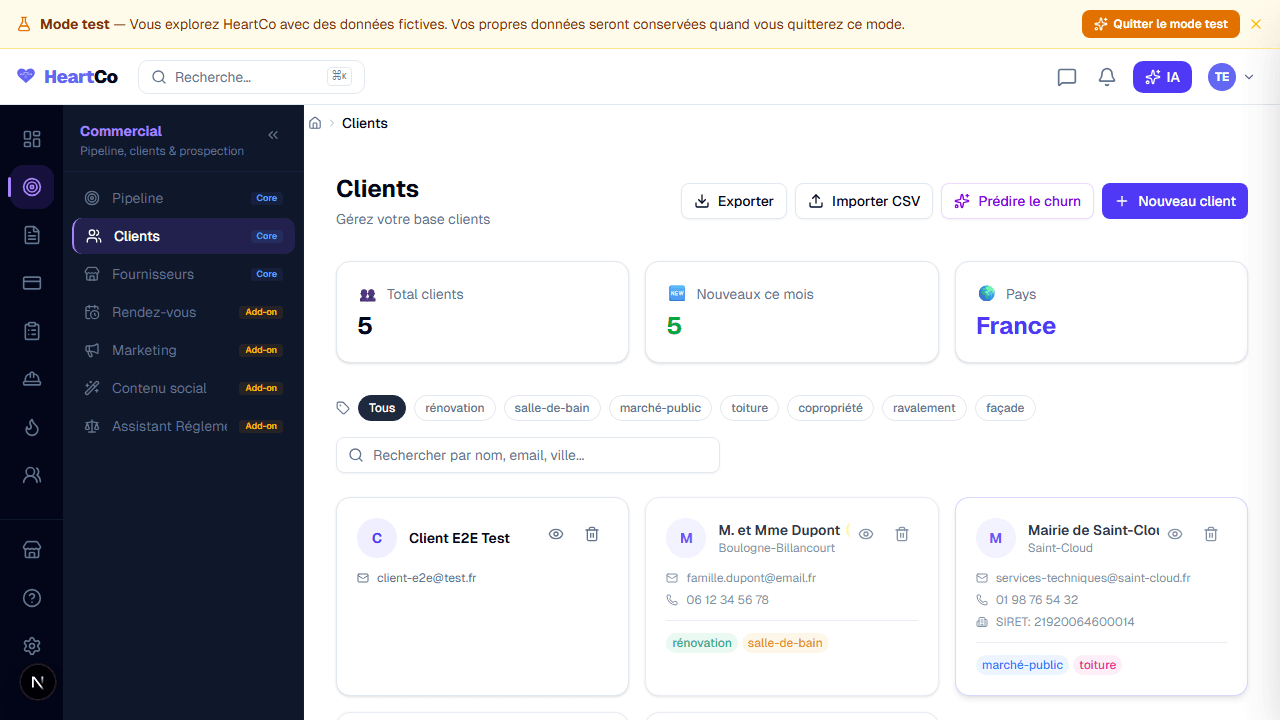Collapse the Commercial sidebar with the double chevron
The image size is (1280, 720).
point(273,134)
